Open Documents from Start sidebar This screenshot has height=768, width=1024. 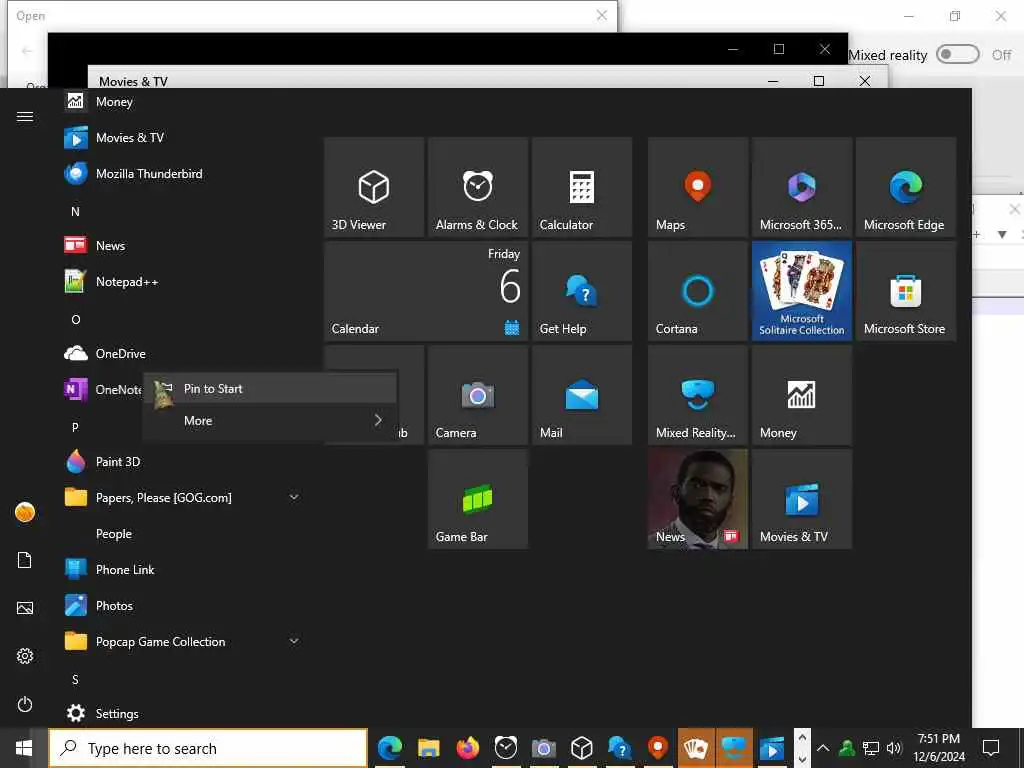pyautogui.click(x=25, y=560)
